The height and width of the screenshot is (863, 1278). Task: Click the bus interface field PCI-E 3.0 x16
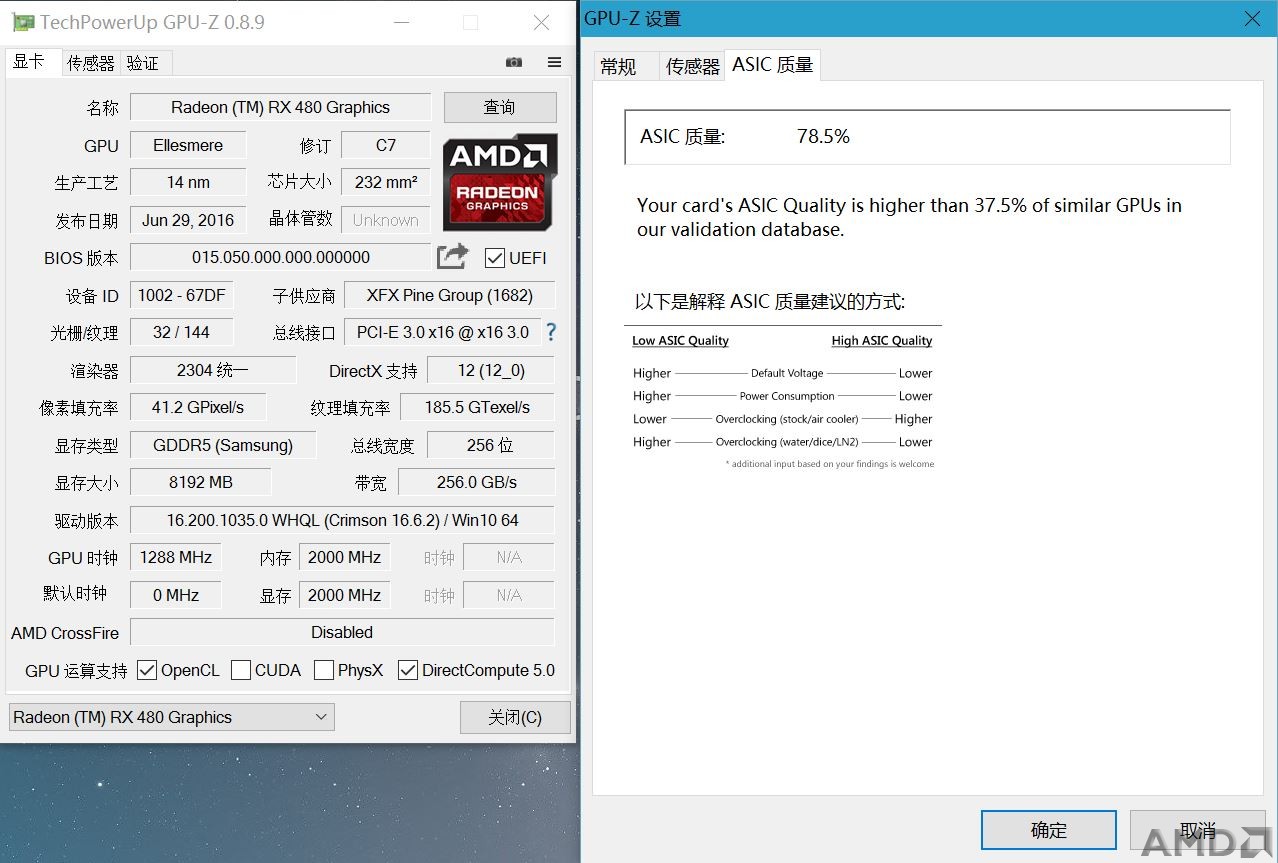coord(443,332)
